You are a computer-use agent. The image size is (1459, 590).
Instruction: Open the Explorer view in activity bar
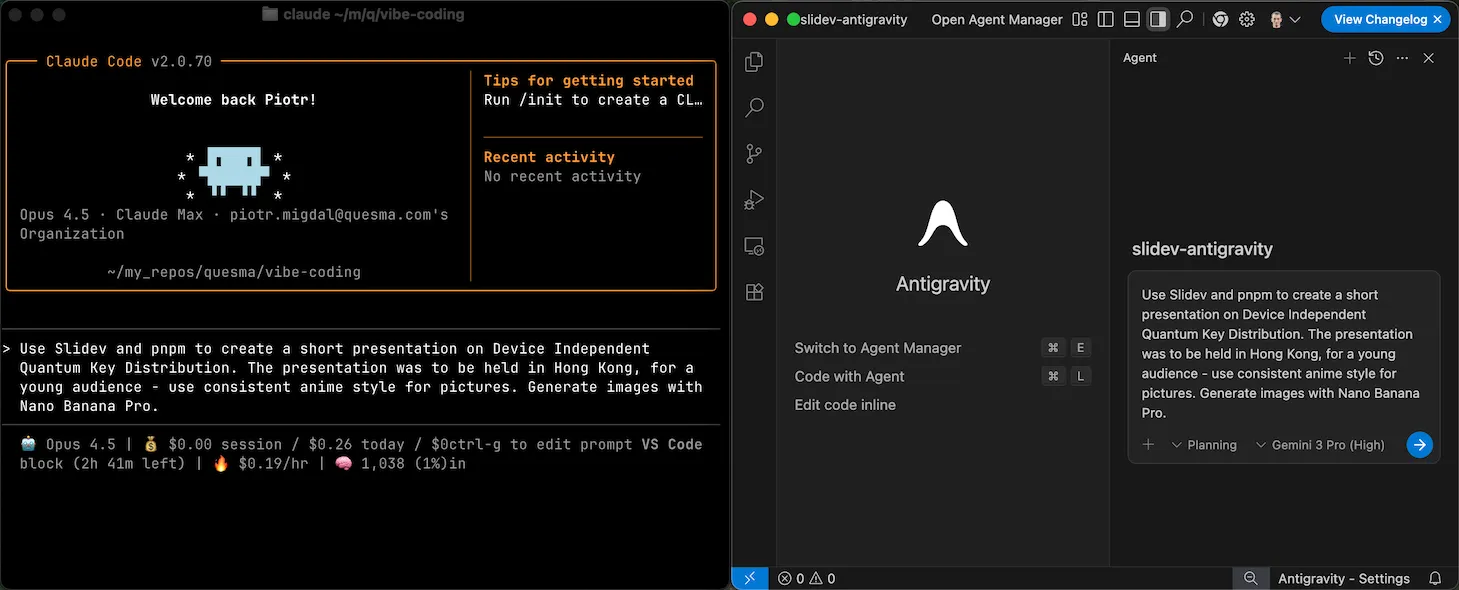(754, 62)
